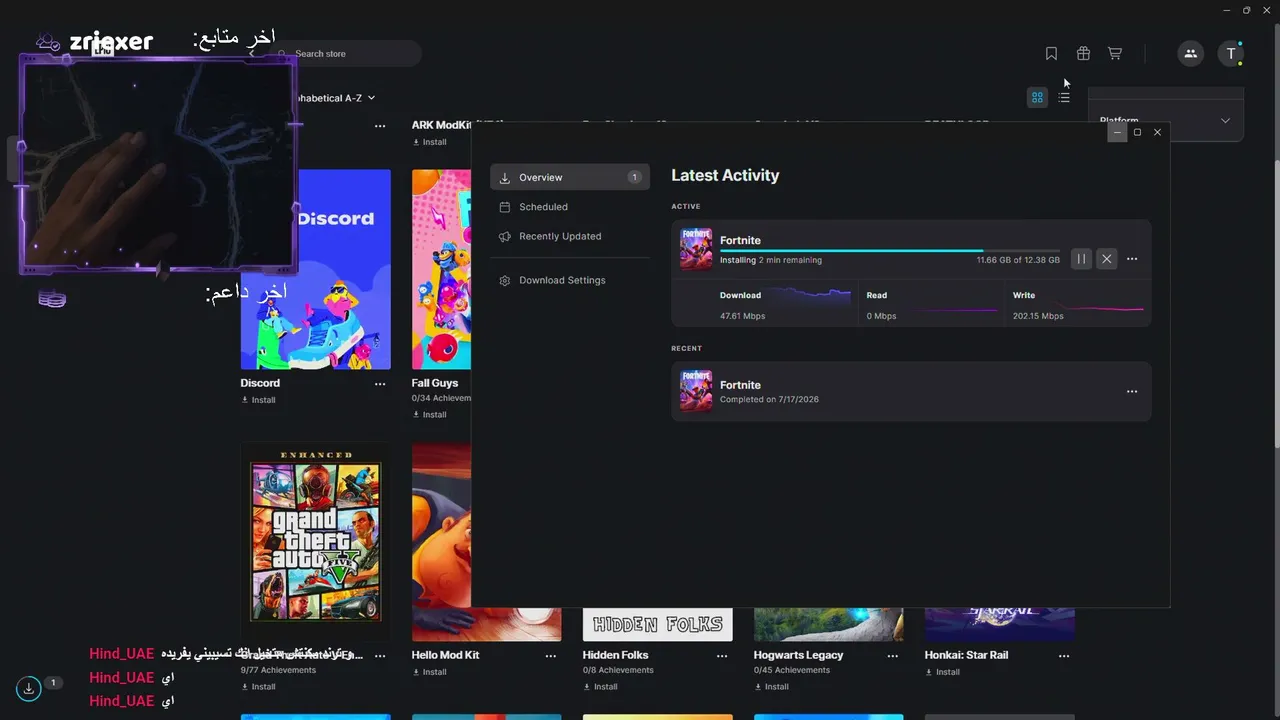Open the Discord card options menu
The image size is (1280, 720).
point(380,383)
